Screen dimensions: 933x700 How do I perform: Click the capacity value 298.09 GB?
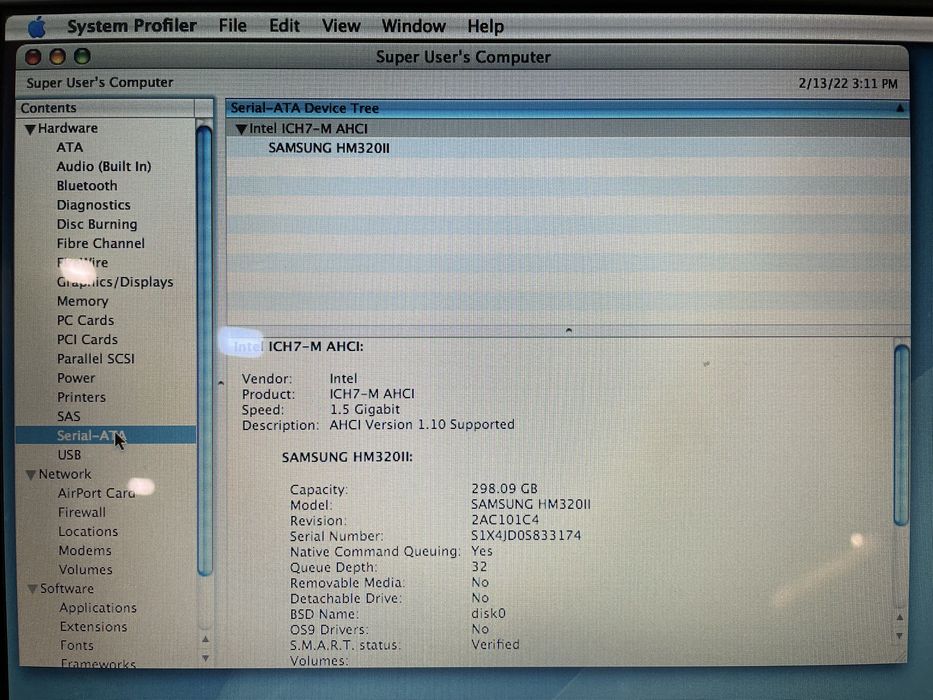pos(505,489)
